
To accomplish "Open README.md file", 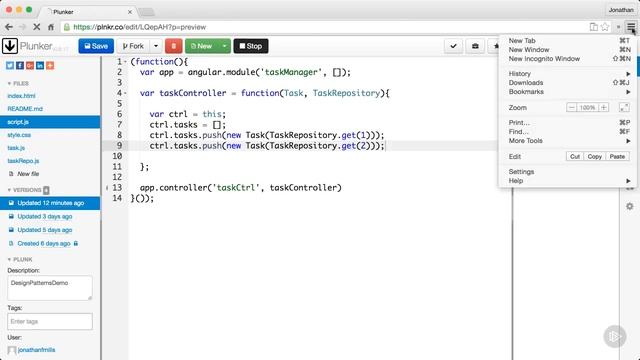I will coord(25,109).
